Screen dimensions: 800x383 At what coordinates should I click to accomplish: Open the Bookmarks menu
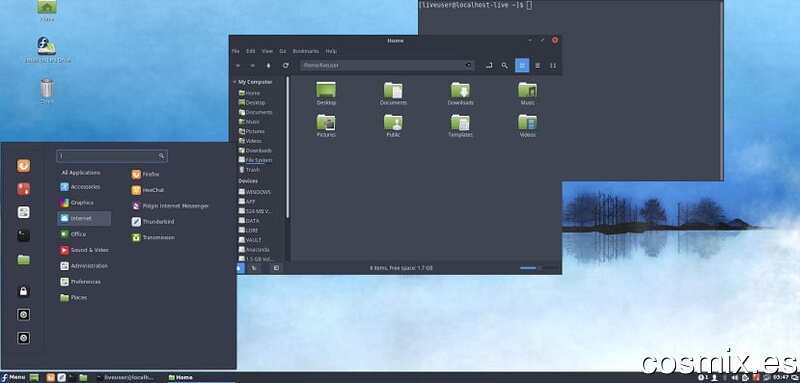[x=306, y=51]
